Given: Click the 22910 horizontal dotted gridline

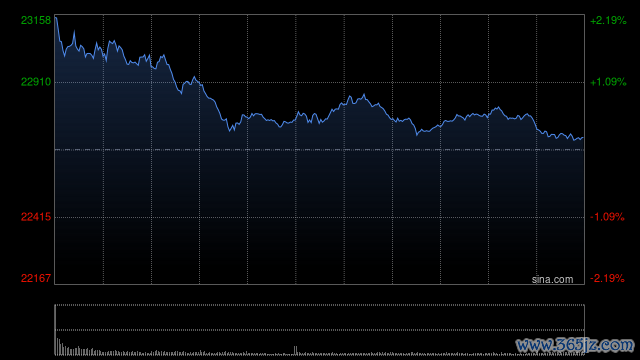Looking at the screenshot, I should coord(320,82).
